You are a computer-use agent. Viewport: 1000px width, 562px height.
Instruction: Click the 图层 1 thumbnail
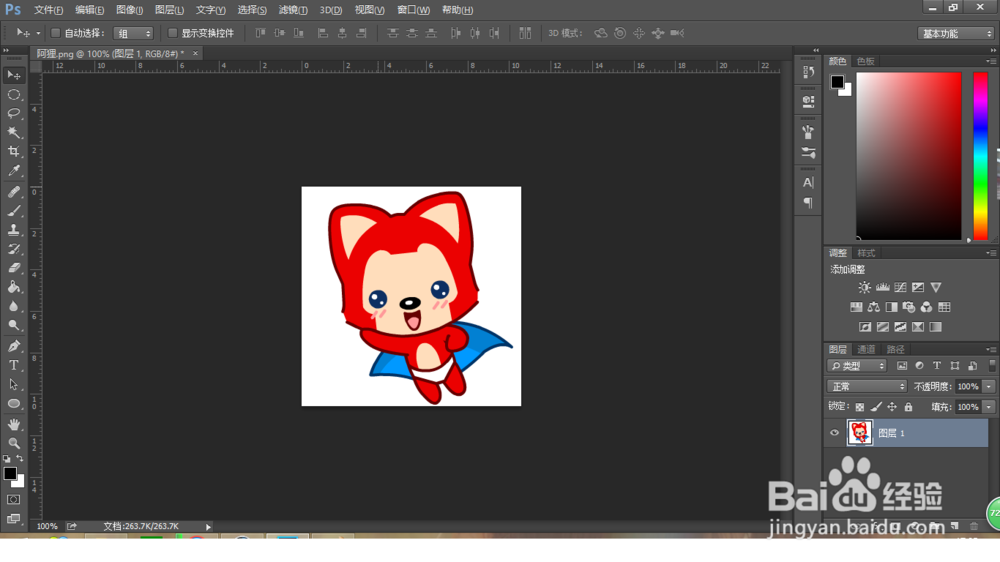pos(860,433)
